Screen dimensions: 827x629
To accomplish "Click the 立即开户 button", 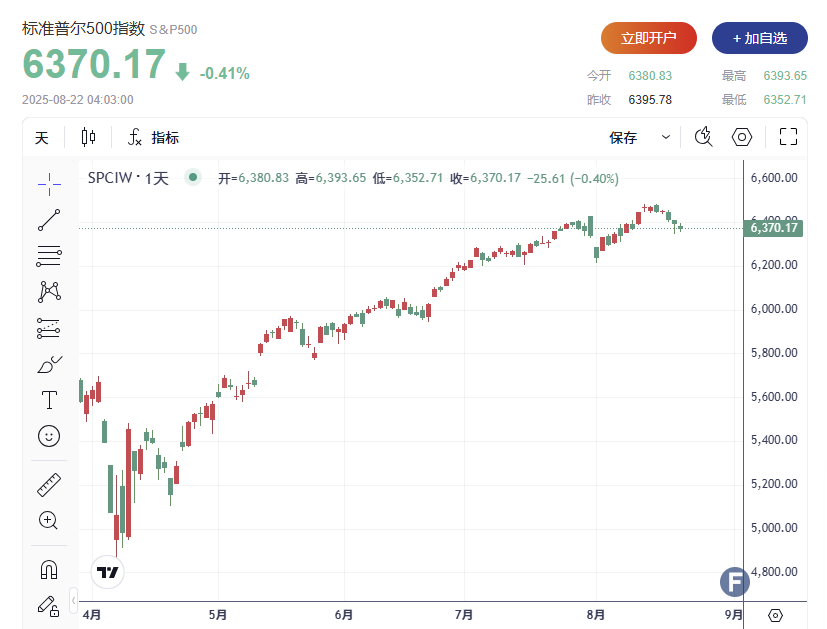I will tap(648, 38).
